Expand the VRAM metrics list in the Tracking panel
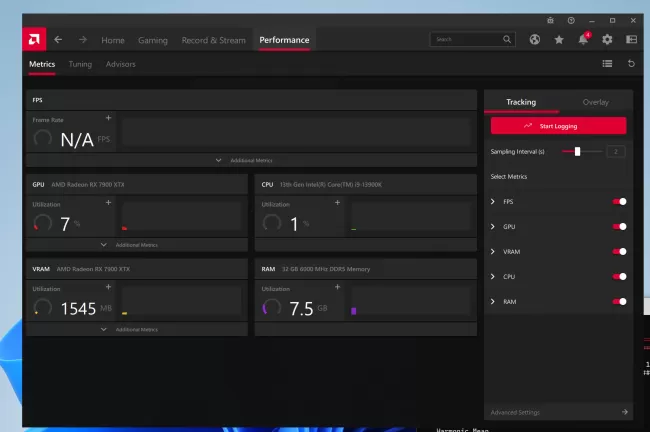 coord(493,252)
